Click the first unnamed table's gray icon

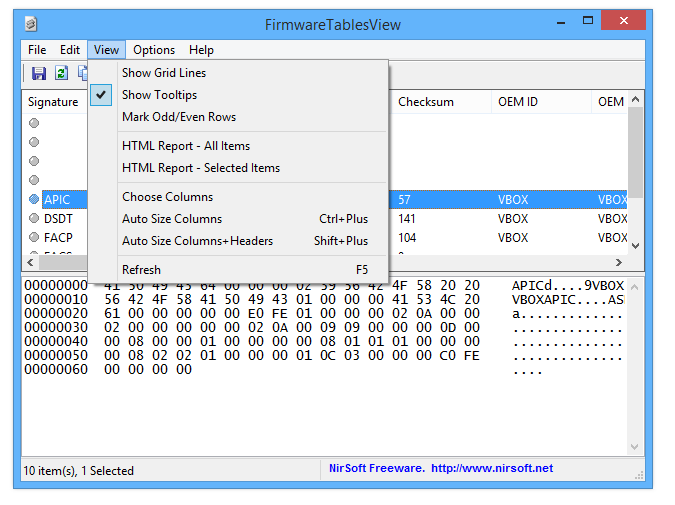point(34,123)
